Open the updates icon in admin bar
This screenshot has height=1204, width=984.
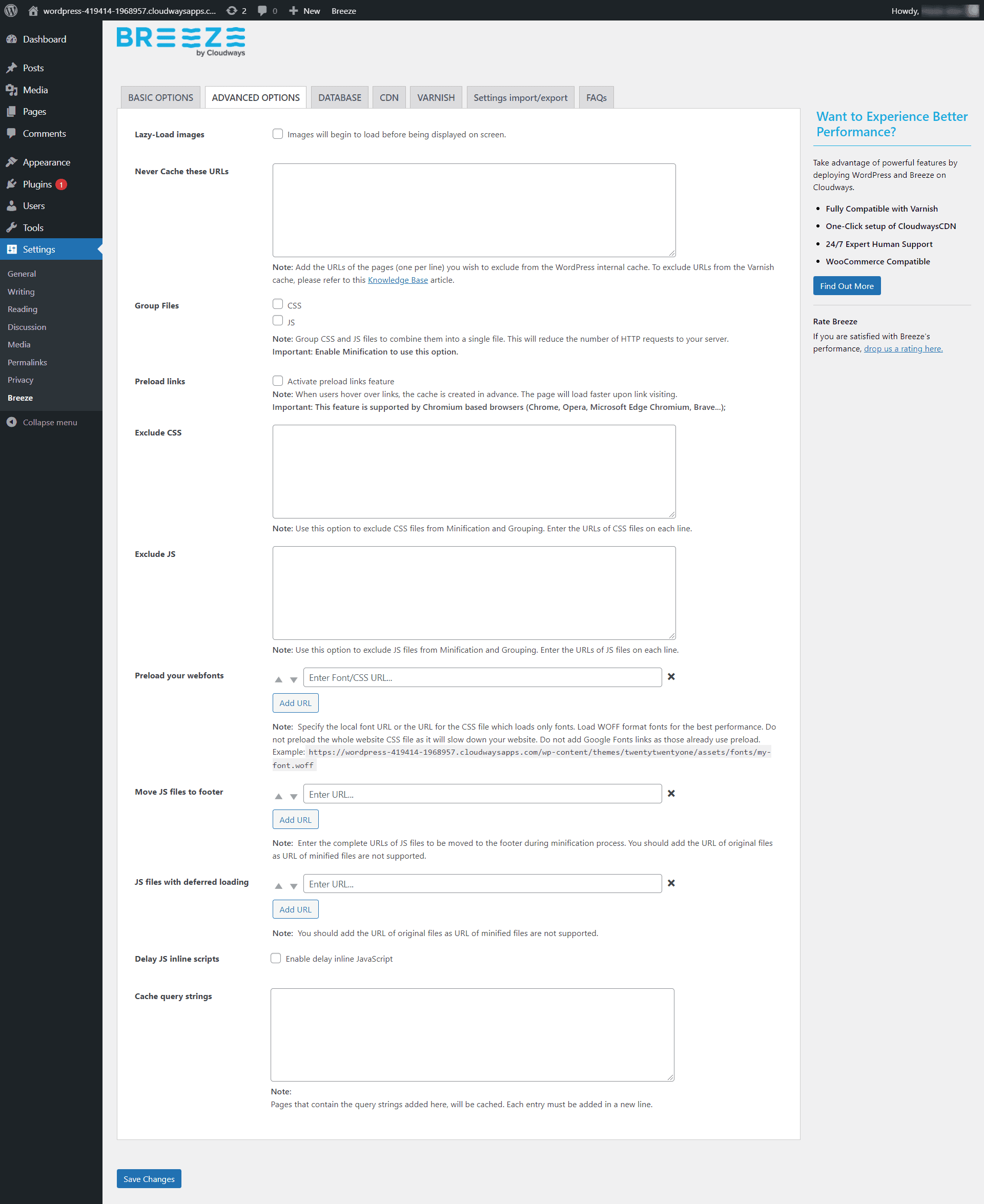coord(232,10)
